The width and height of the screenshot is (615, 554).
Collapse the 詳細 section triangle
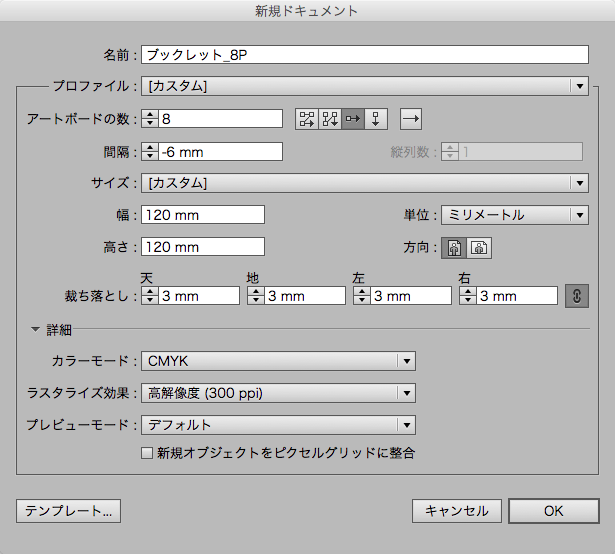click(36, 329)
